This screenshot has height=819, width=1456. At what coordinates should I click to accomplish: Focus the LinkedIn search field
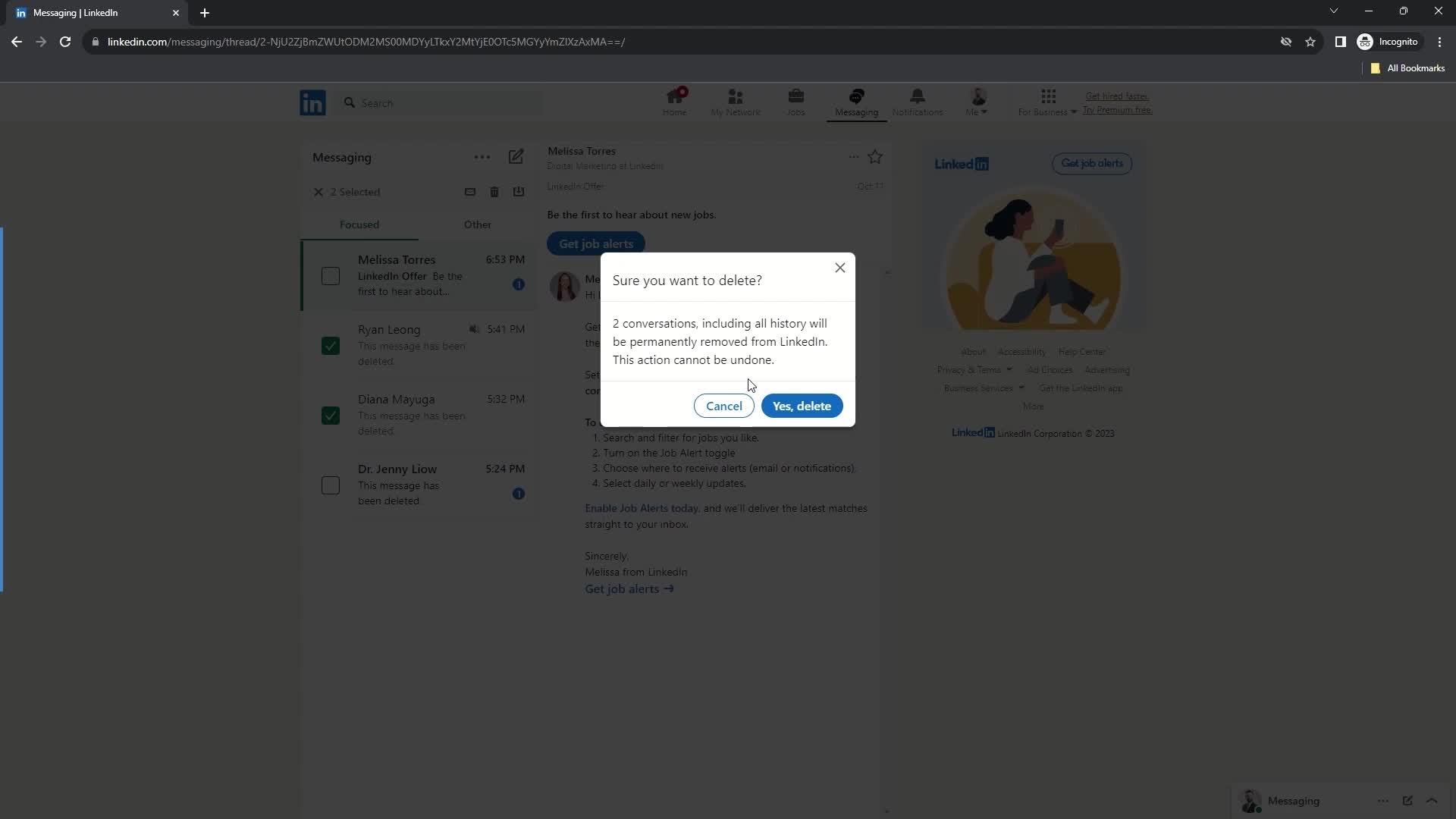point(440,102)
